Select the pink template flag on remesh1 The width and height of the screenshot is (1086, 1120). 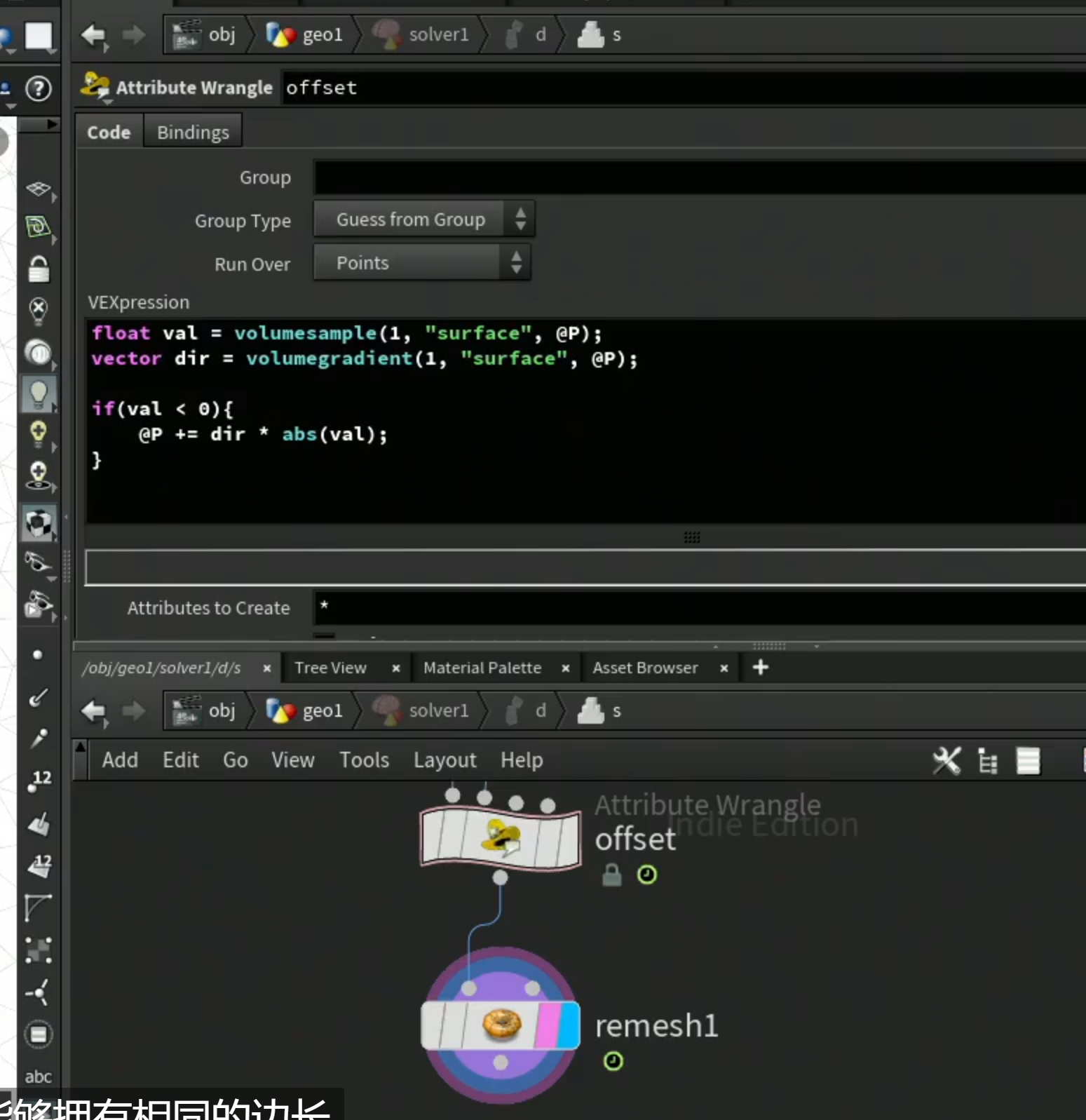[547, 1025]
